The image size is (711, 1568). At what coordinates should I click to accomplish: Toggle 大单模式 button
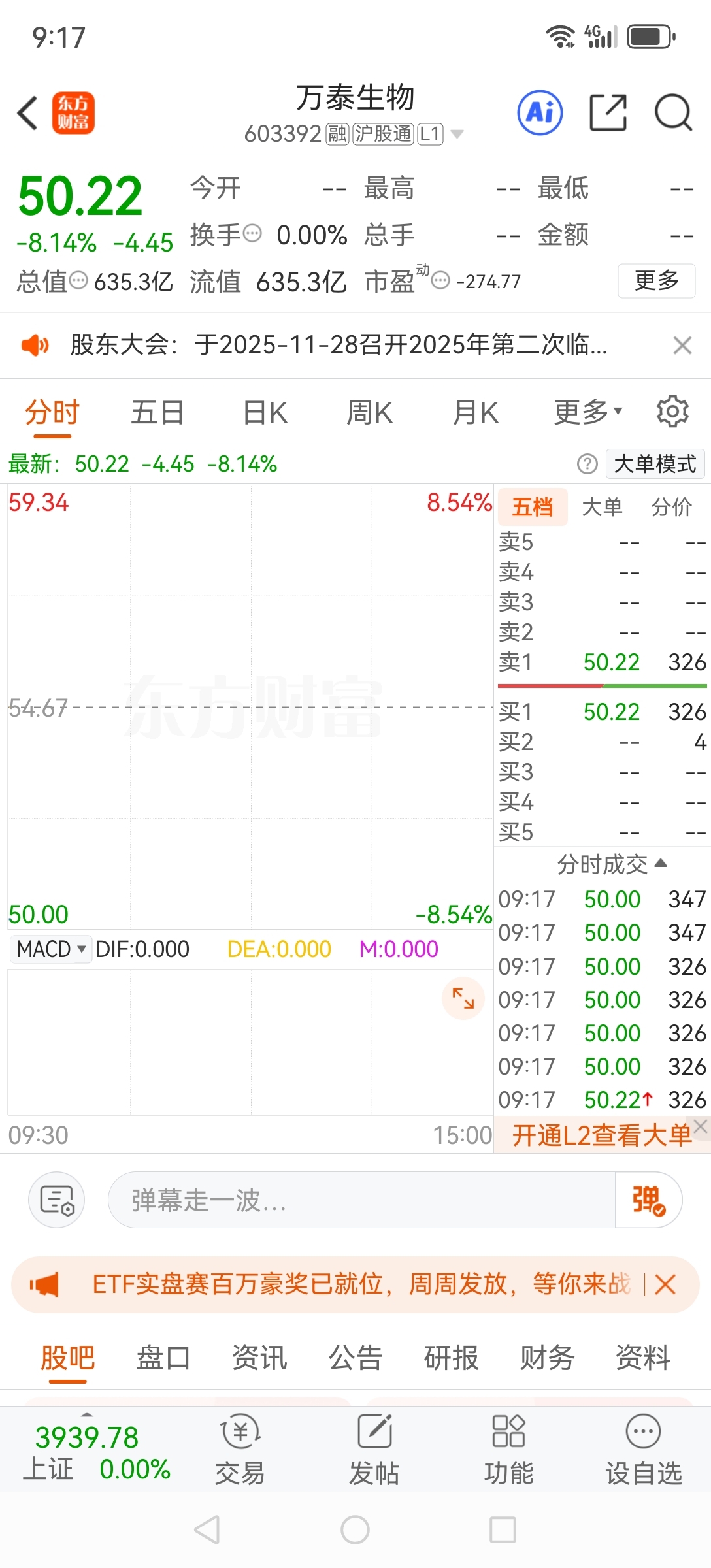(655, 465)
